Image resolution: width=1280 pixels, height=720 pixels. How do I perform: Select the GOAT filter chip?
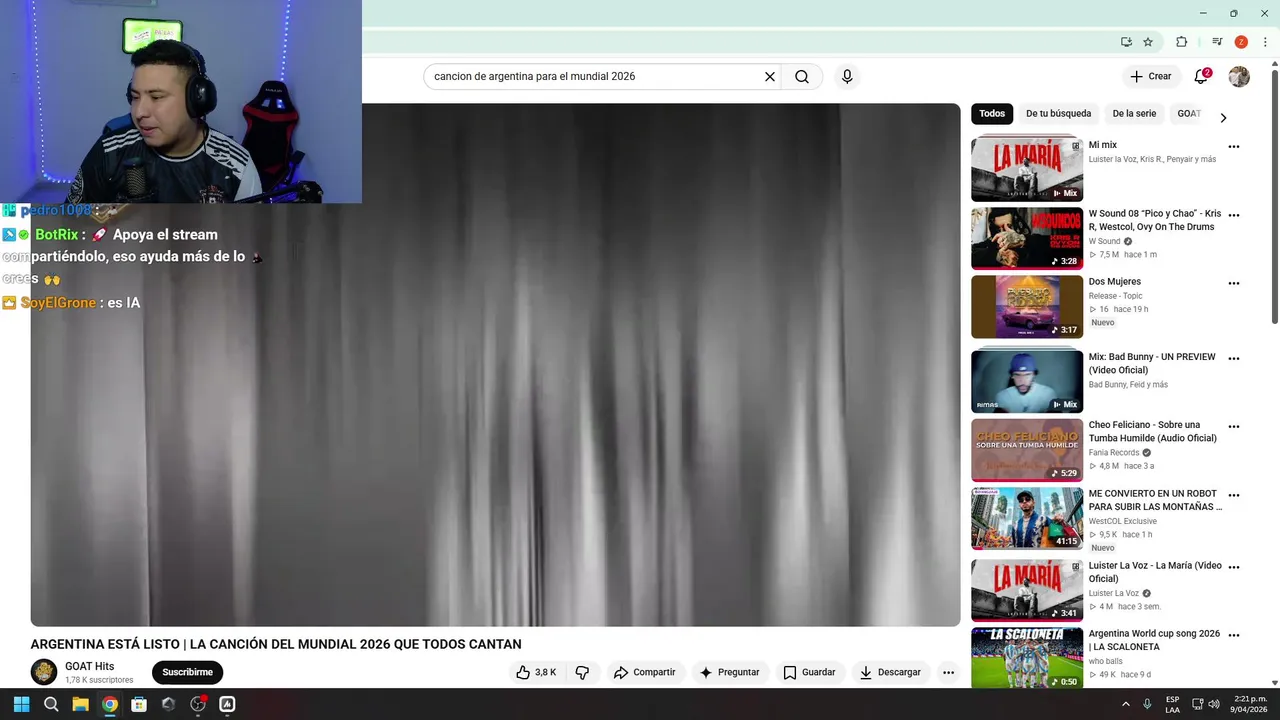1189,114
